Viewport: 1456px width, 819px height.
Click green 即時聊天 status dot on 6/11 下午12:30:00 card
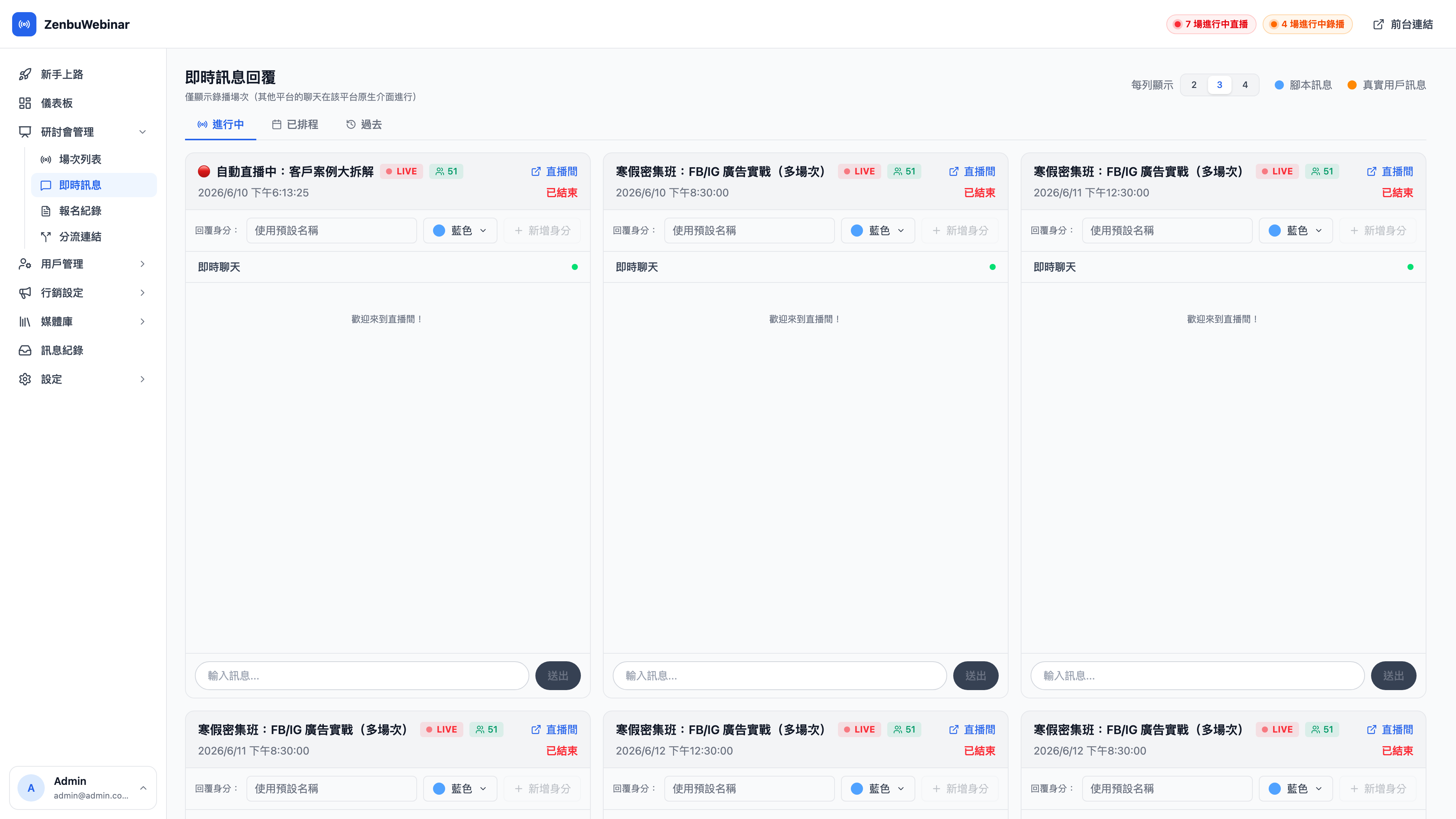1410,267
